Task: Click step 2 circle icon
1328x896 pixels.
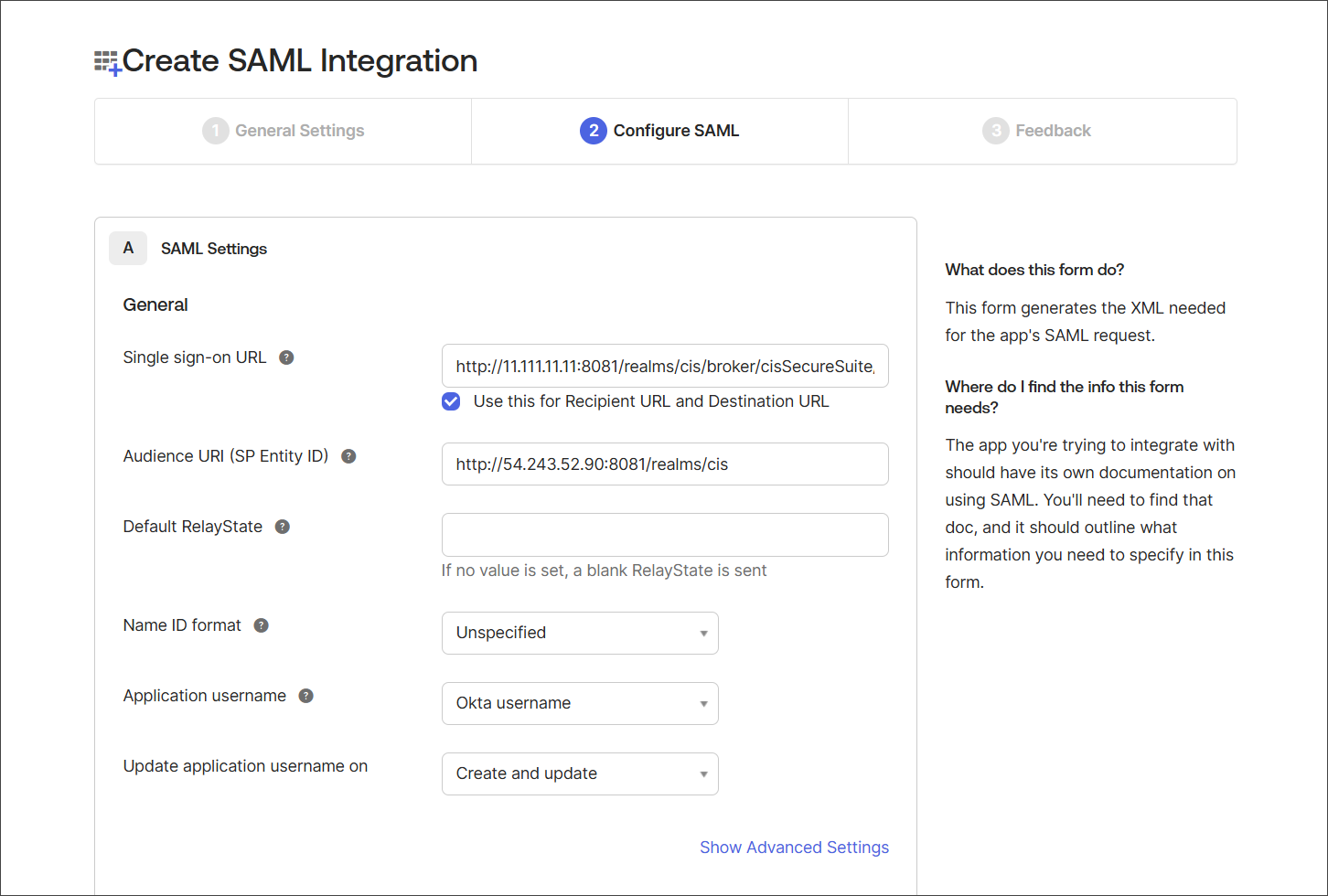Action: (594, 131)
